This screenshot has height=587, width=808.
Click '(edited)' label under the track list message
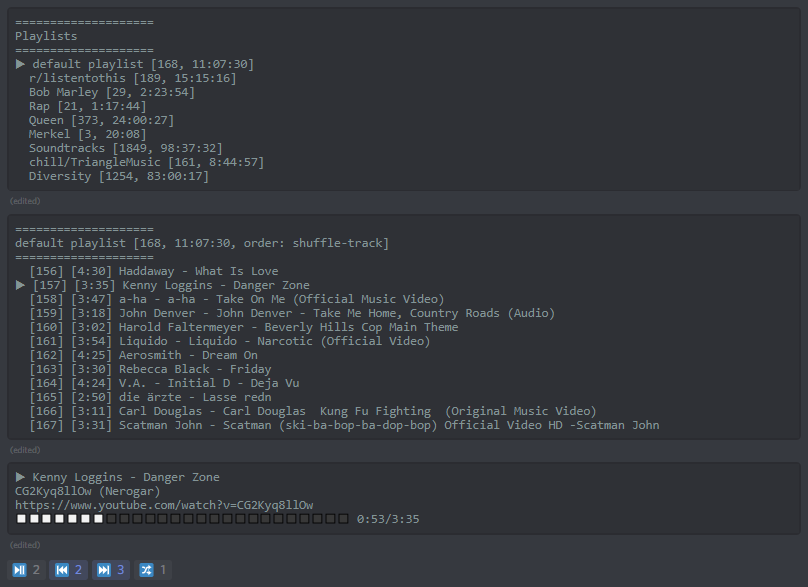pyautogui.click(x=25, y=450)
